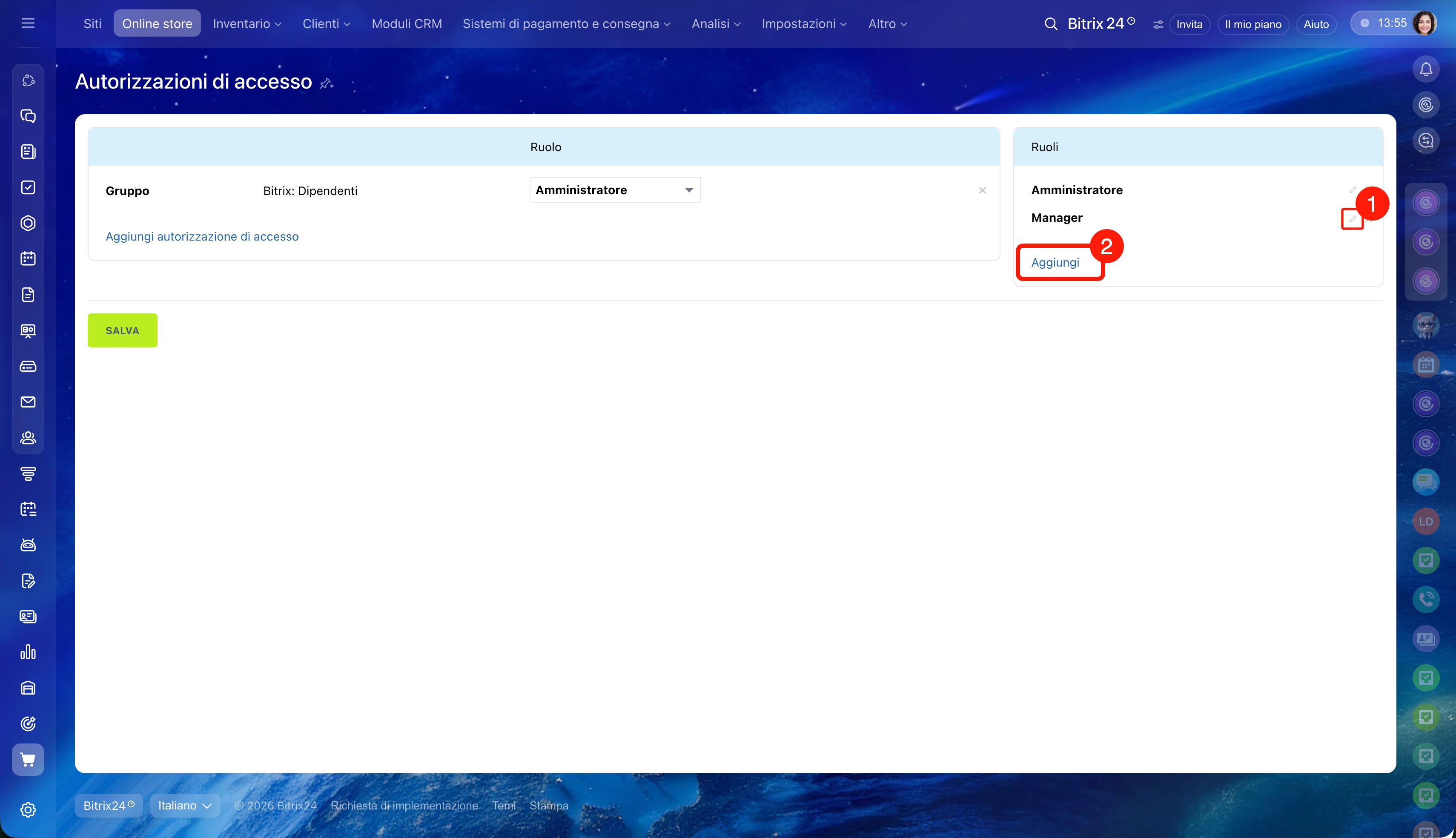Open the Moduli CRM tab
Viewport: 1456px width, 838px height.
click(x=406, y=23)
